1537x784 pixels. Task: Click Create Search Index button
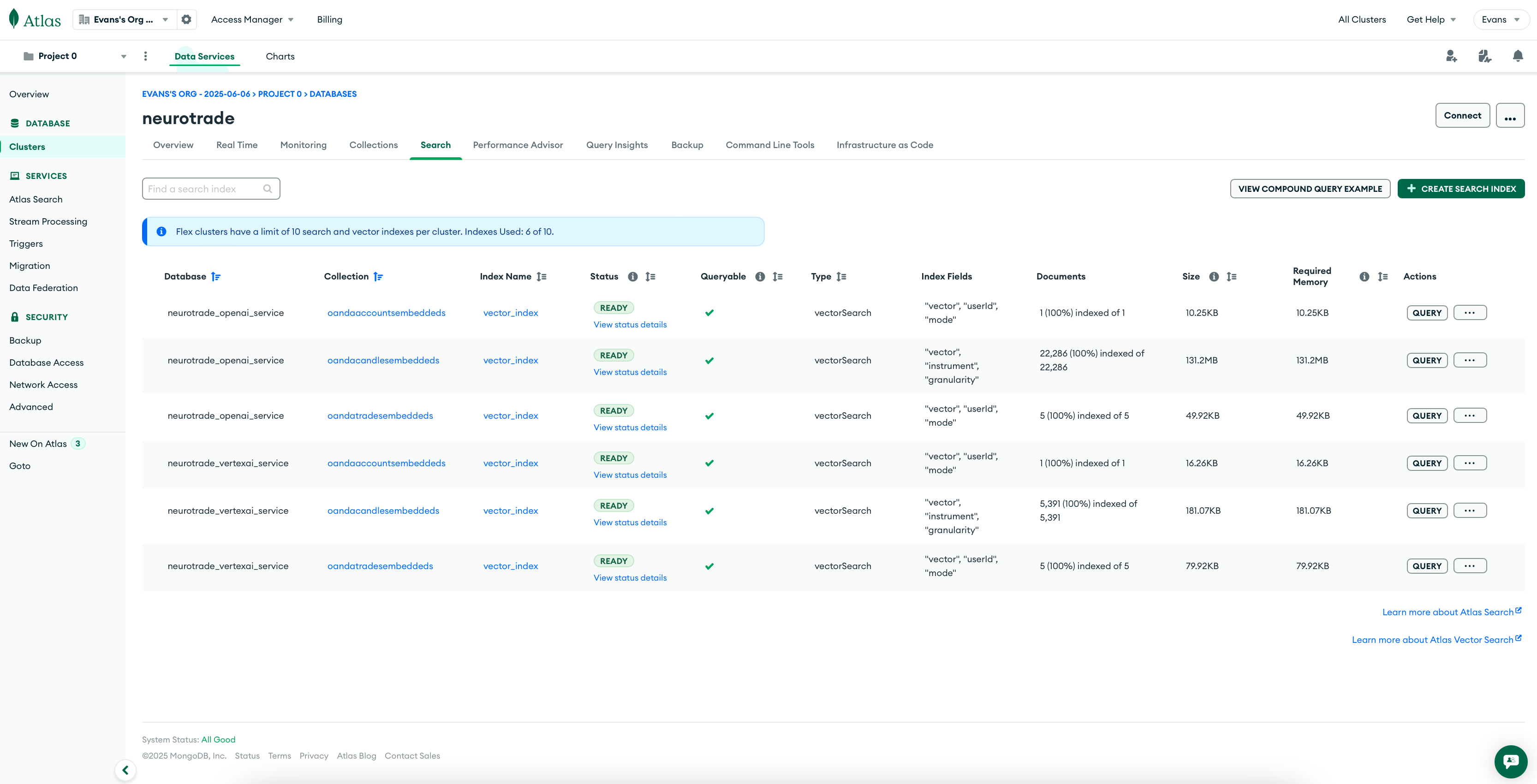pyautogui.click(x=1460, y=189)
